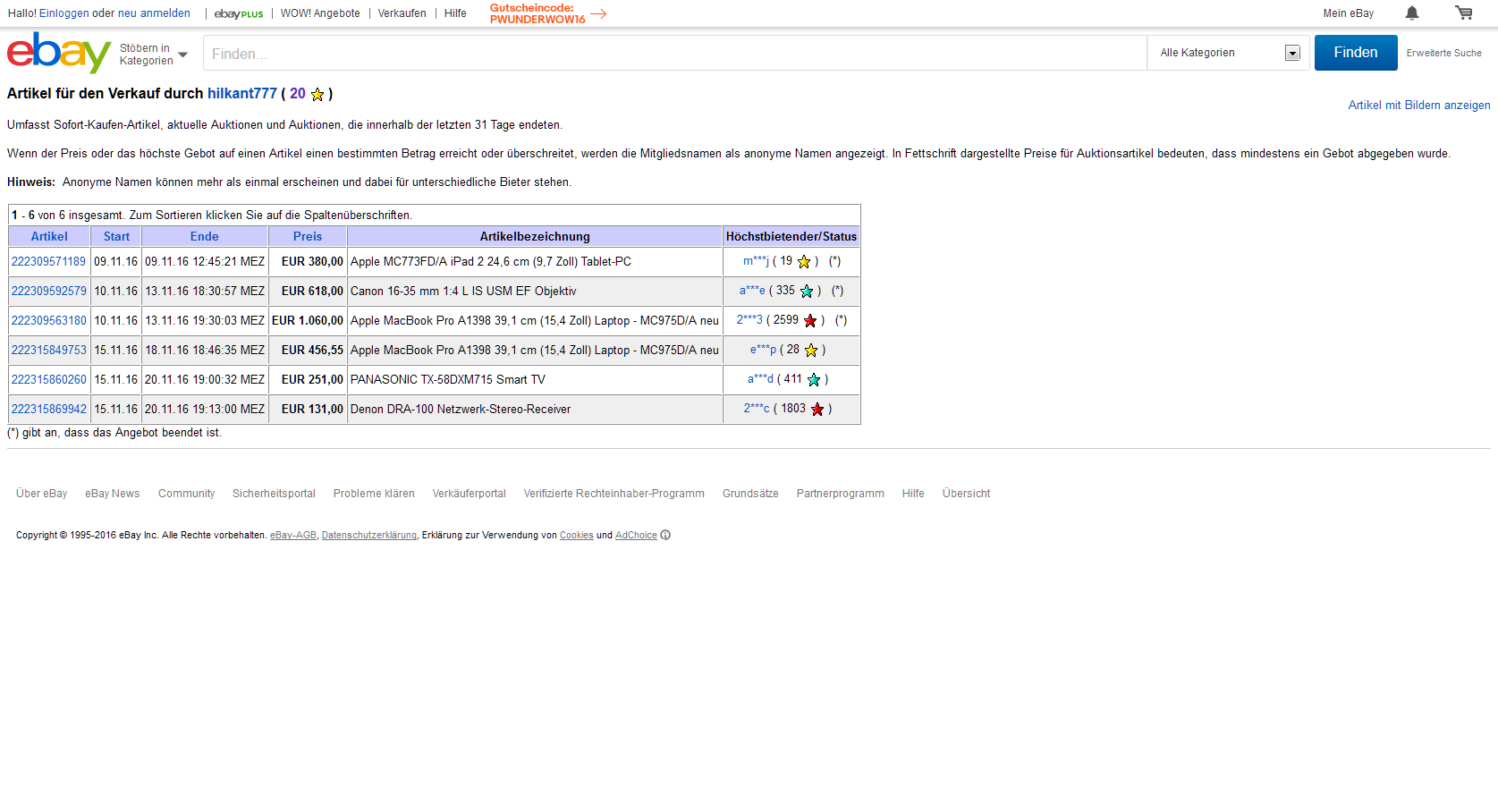
Task: Select the Canon 16-35 mm Objektiv title
Action: tap(463, 292)
